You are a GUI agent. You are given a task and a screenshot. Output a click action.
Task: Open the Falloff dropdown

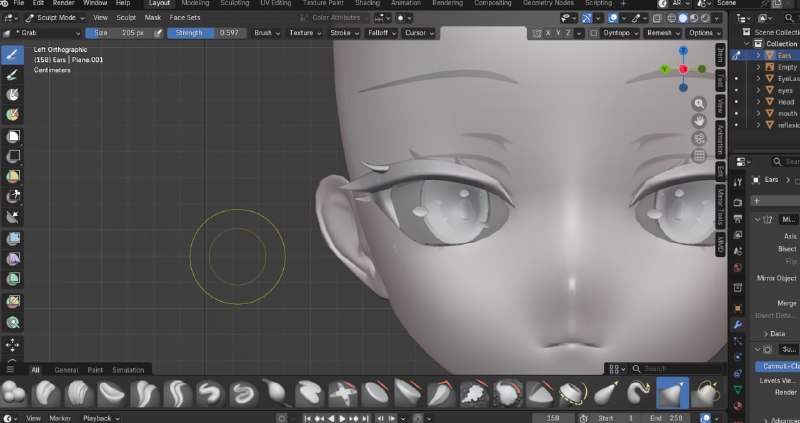382,33
